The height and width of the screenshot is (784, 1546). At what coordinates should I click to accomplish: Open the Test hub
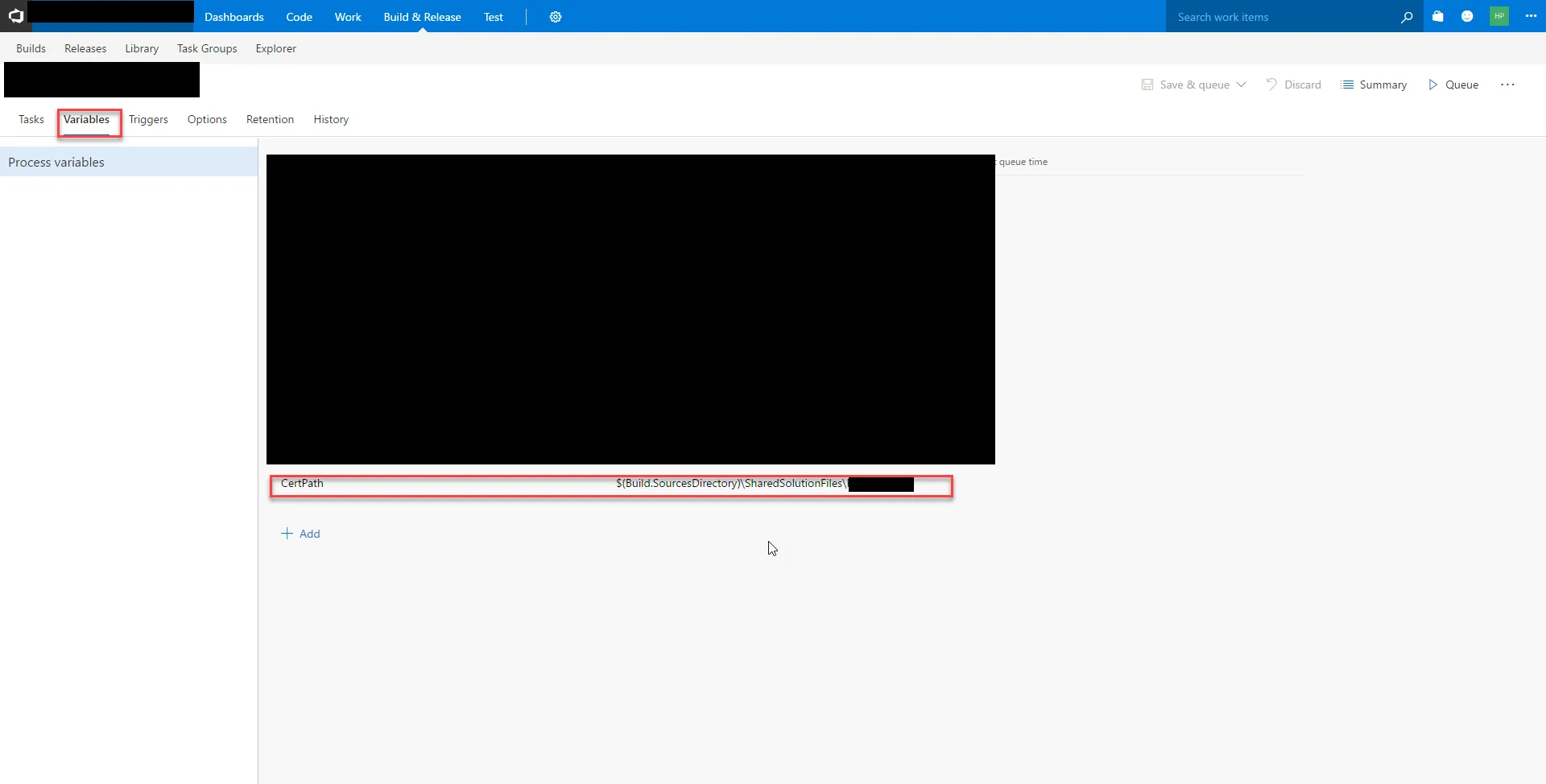point(494,17)
